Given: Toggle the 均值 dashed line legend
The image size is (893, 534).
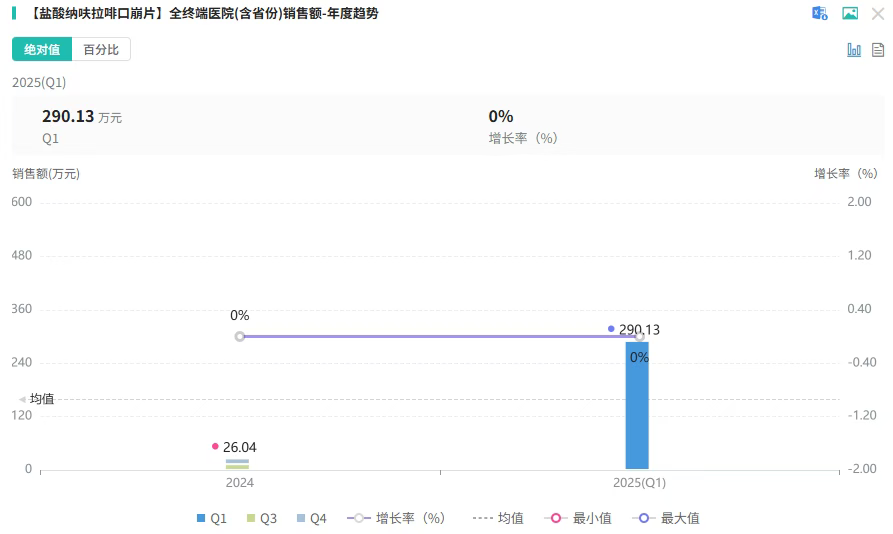Looking at the screenshot, I should [x=498, y=518].
